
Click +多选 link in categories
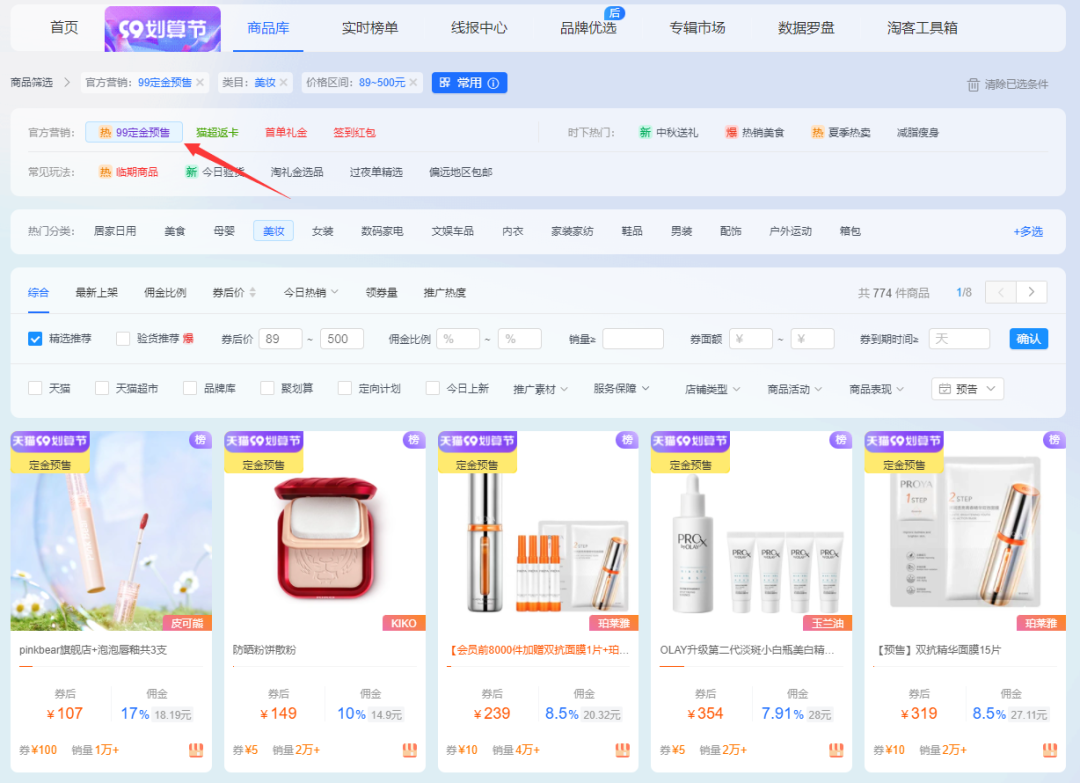(1028, 231)
